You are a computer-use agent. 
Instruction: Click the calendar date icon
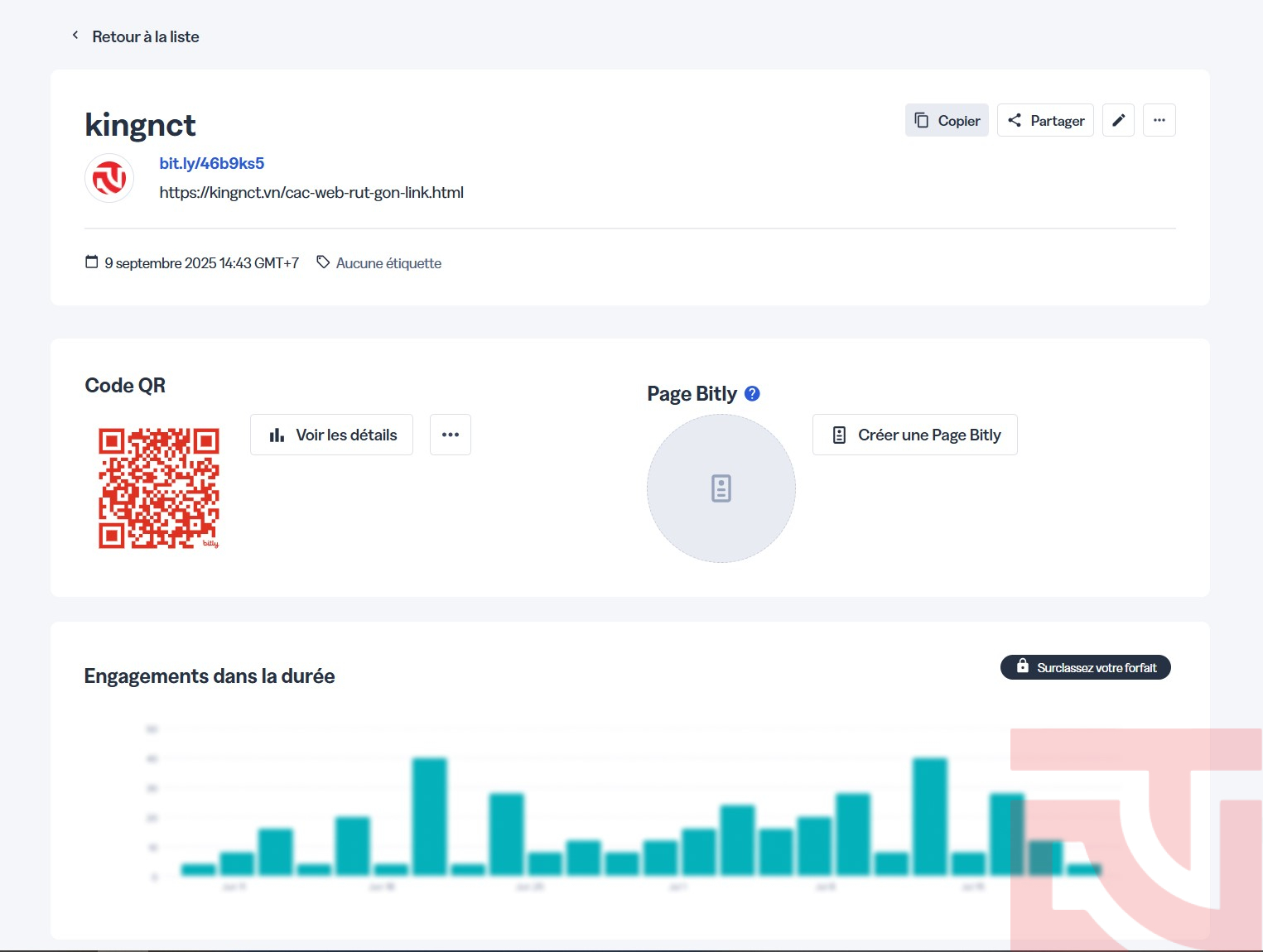tap(92, 262)
